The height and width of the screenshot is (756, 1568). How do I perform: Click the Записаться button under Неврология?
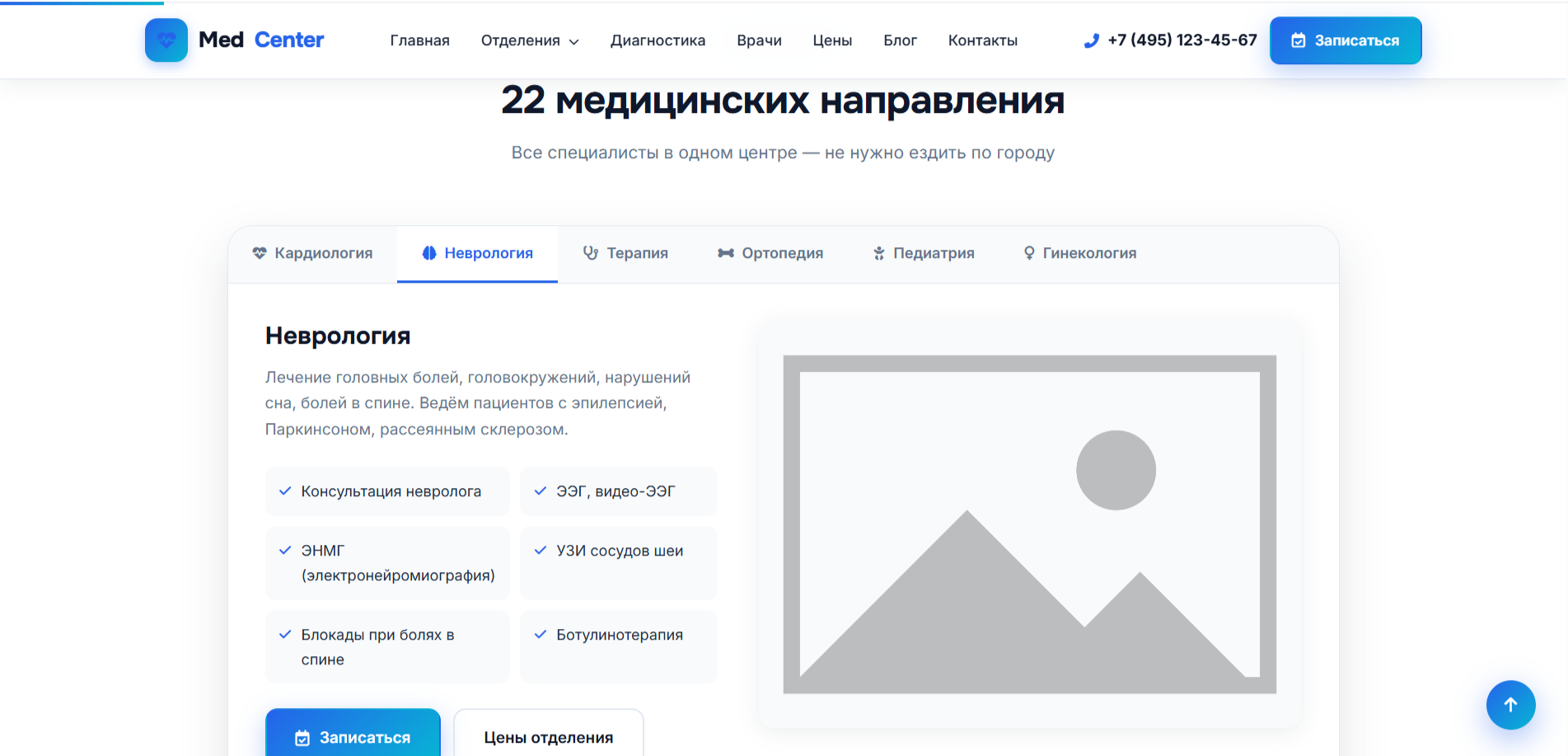tap(353, 733)
